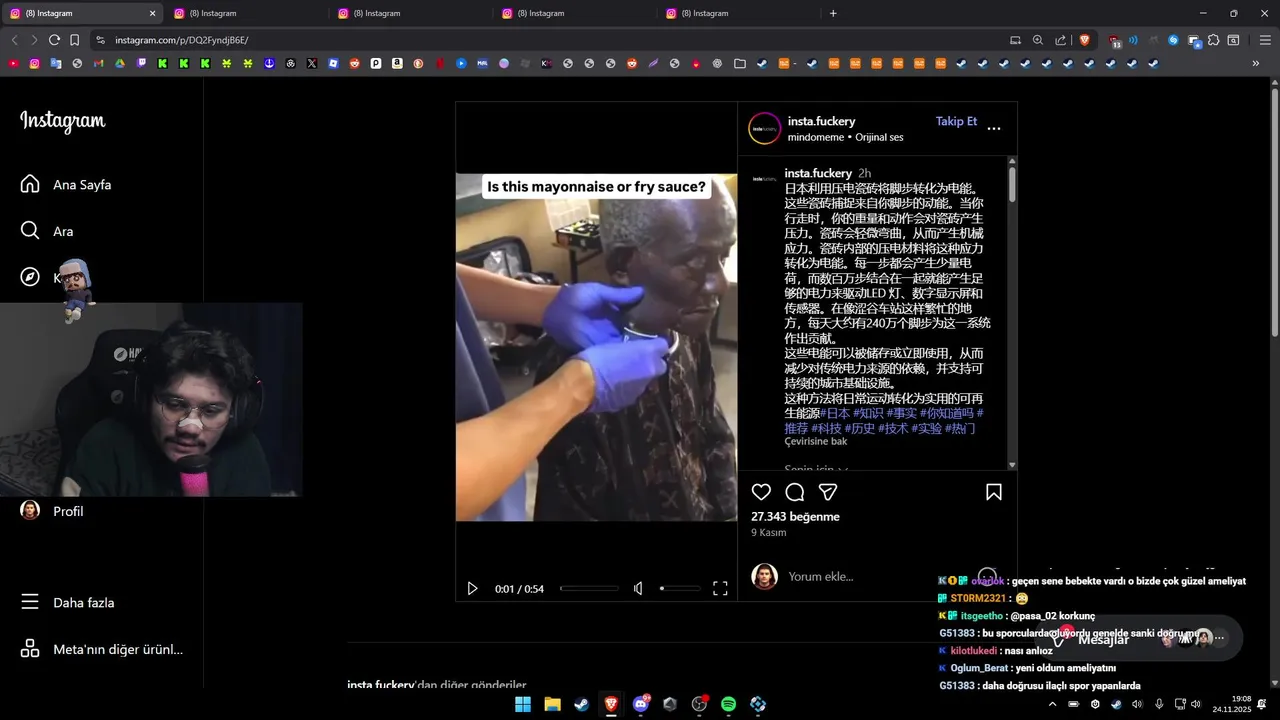Open the Daha fazla menu
Viewport: 1280px width, 720px height.
click(x=67, y=603)
